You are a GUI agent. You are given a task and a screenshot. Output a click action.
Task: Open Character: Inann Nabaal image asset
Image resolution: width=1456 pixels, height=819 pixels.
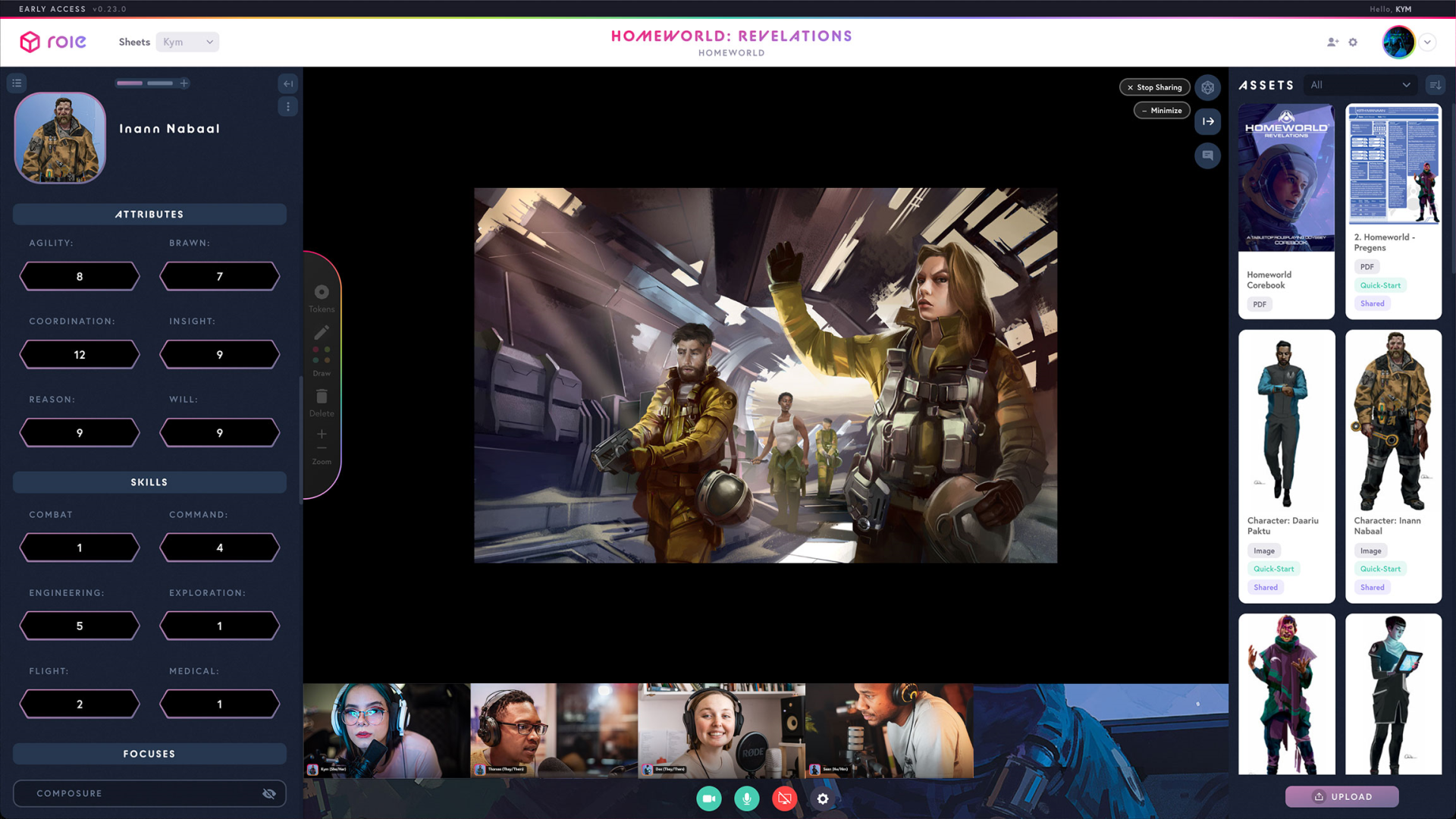(1394, 466)
